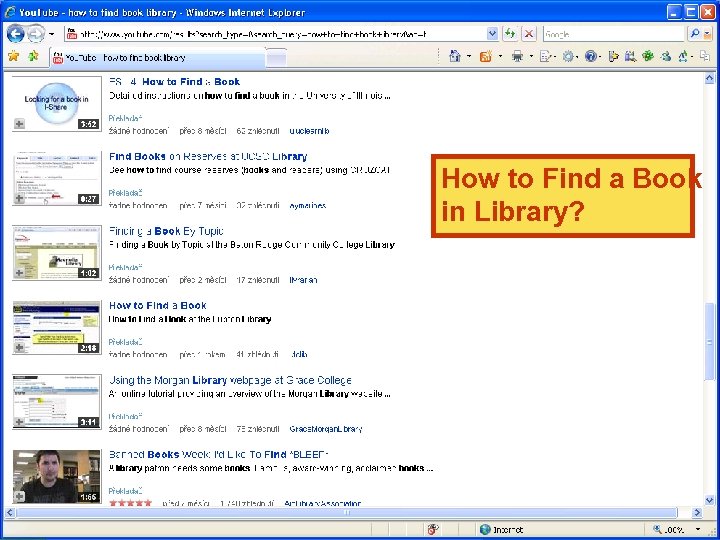This screenshot has height=540, width=720.
Task: Select the YouTube how to find book library tab
Action: point(158,58)
